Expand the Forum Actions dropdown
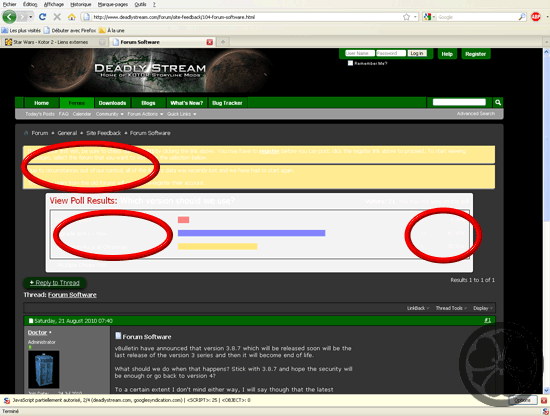The width and height of the screenshot is (550, 416). 145,114
